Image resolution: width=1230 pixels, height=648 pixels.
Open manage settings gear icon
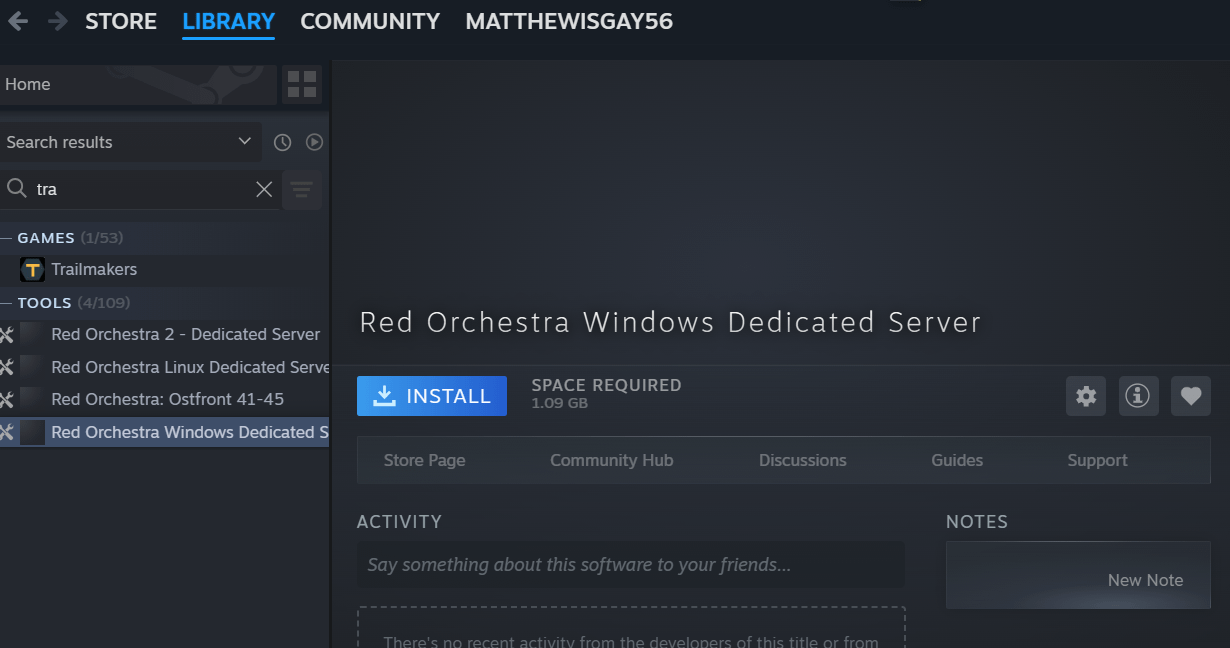(x=1086, y=396)
